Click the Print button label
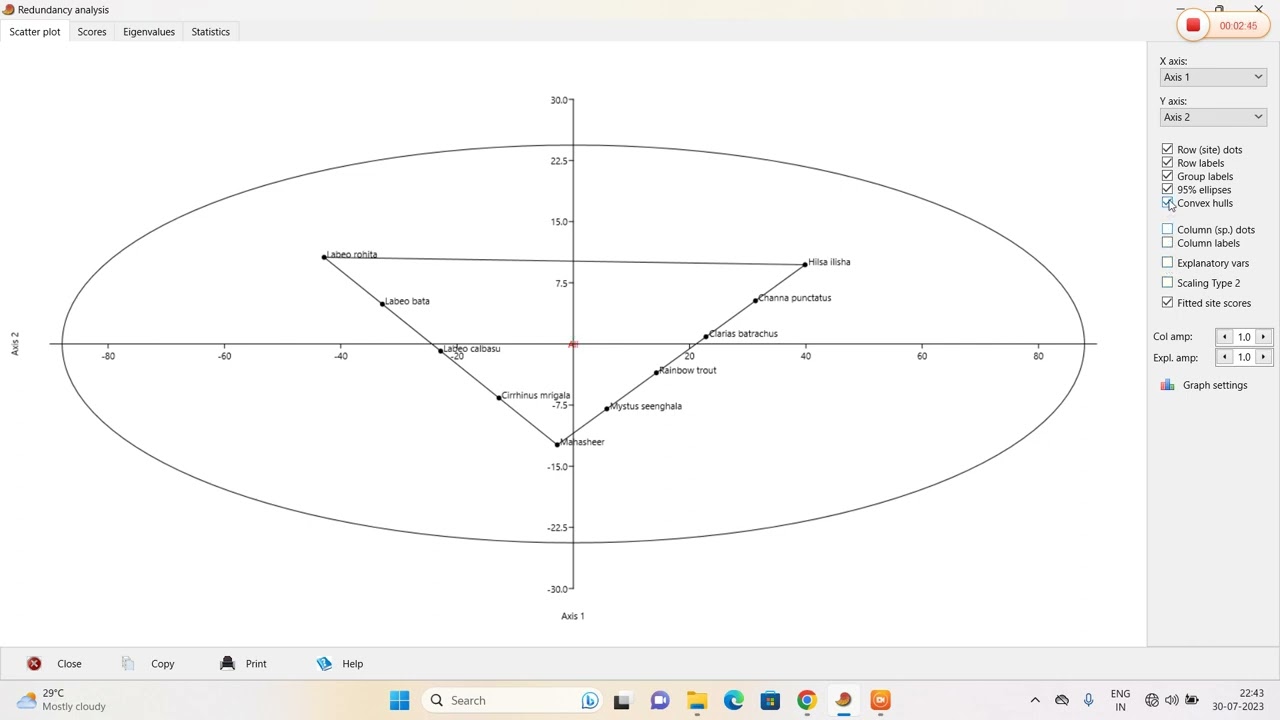Screen dimensions: 1280x720 tap(256, 664)
